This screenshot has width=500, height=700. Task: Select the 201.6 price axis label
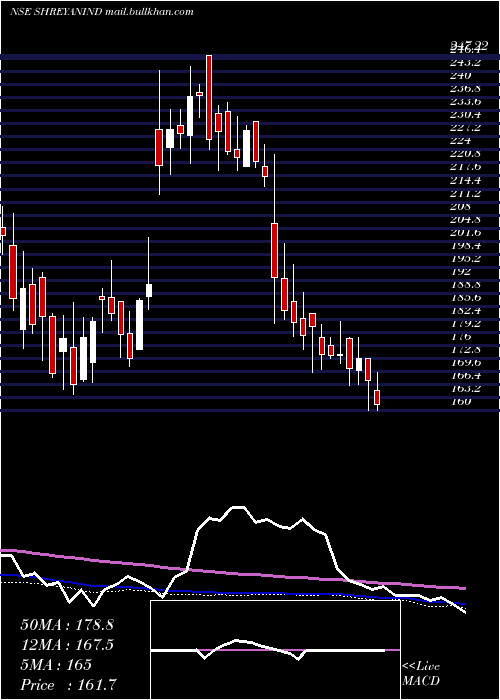(x=465, y=233)
